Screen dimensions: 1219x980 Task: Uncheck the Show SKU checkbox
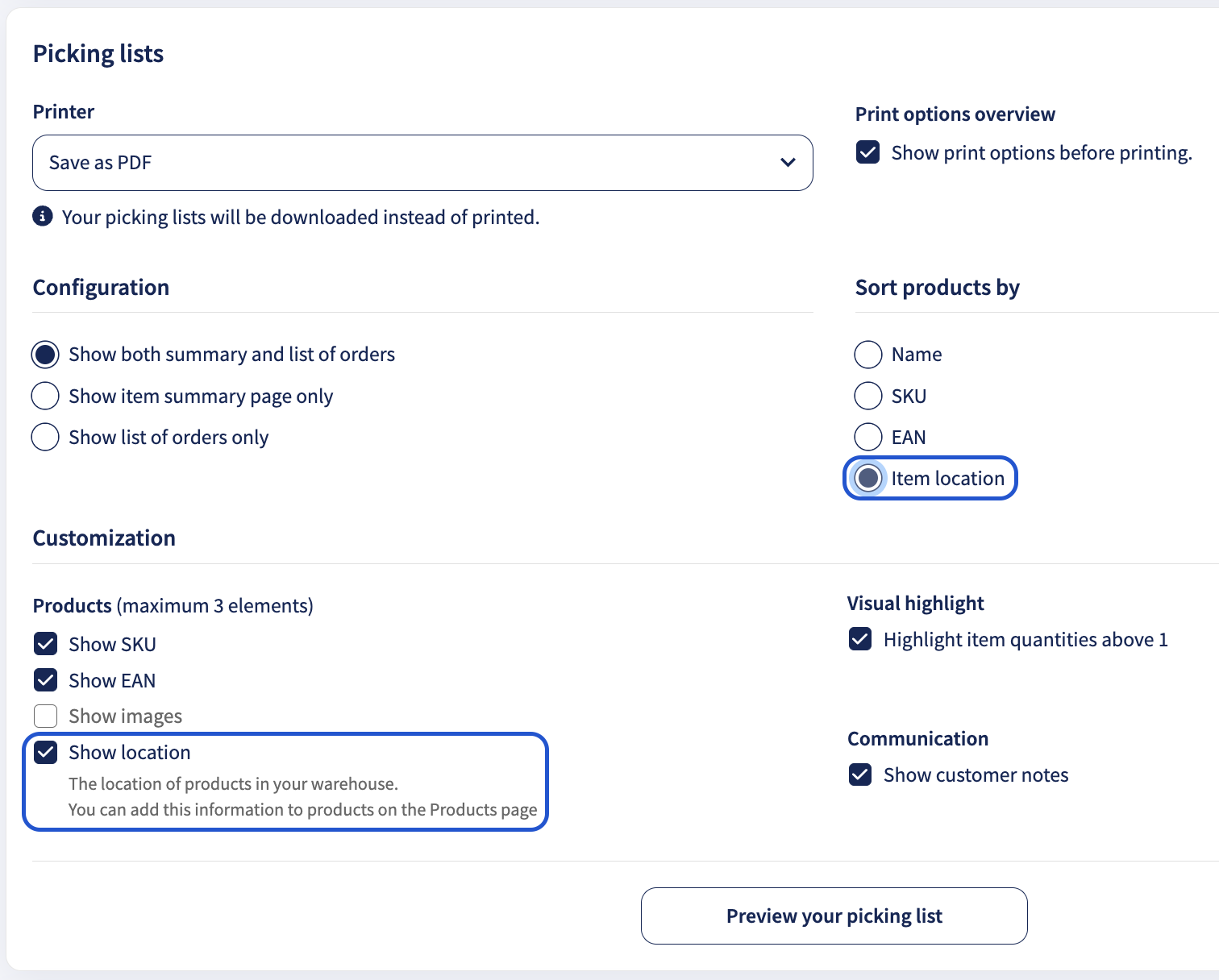pyautogui.click(x=46, y=644)
